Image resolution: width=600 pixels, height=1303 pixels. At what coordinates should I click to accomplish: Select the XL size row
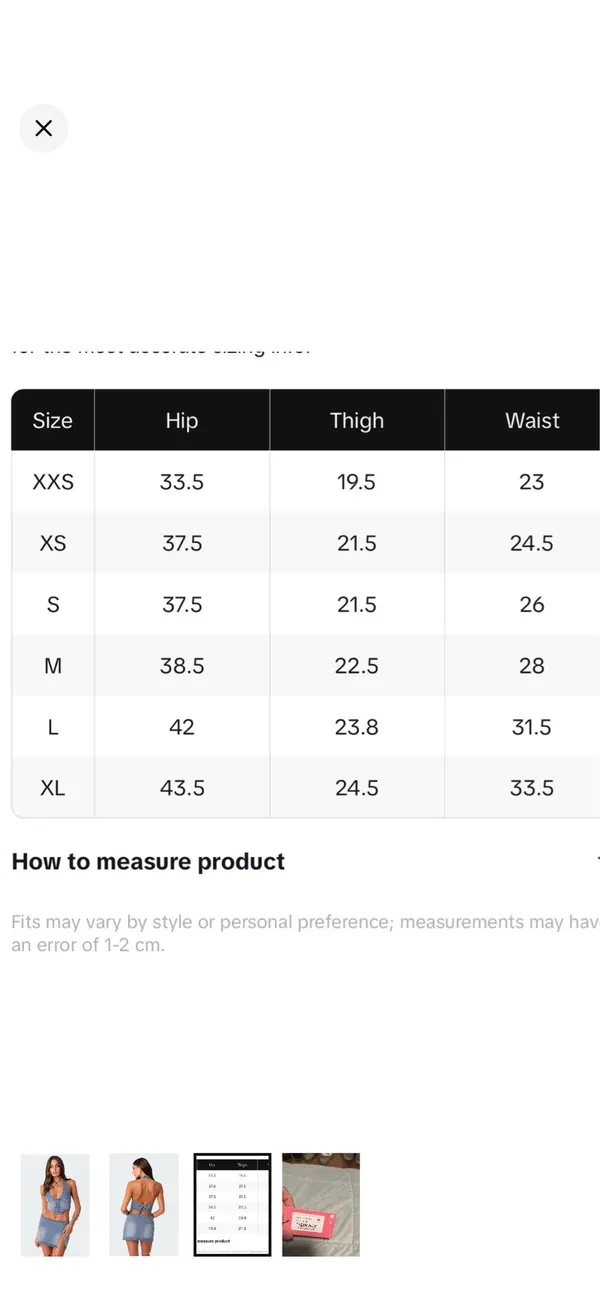point(305,788)
